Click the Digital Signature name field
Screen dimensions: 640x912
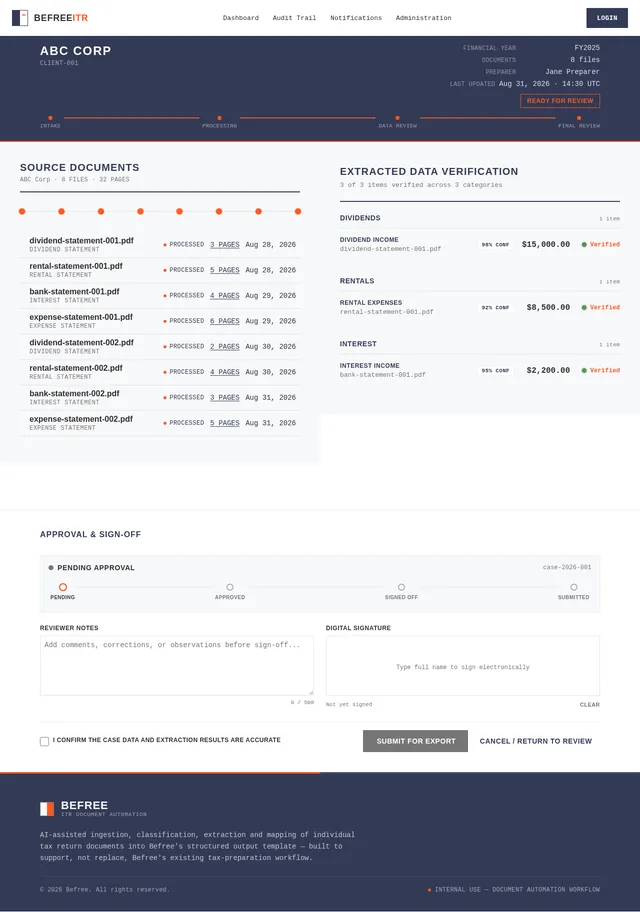(463, 666)
